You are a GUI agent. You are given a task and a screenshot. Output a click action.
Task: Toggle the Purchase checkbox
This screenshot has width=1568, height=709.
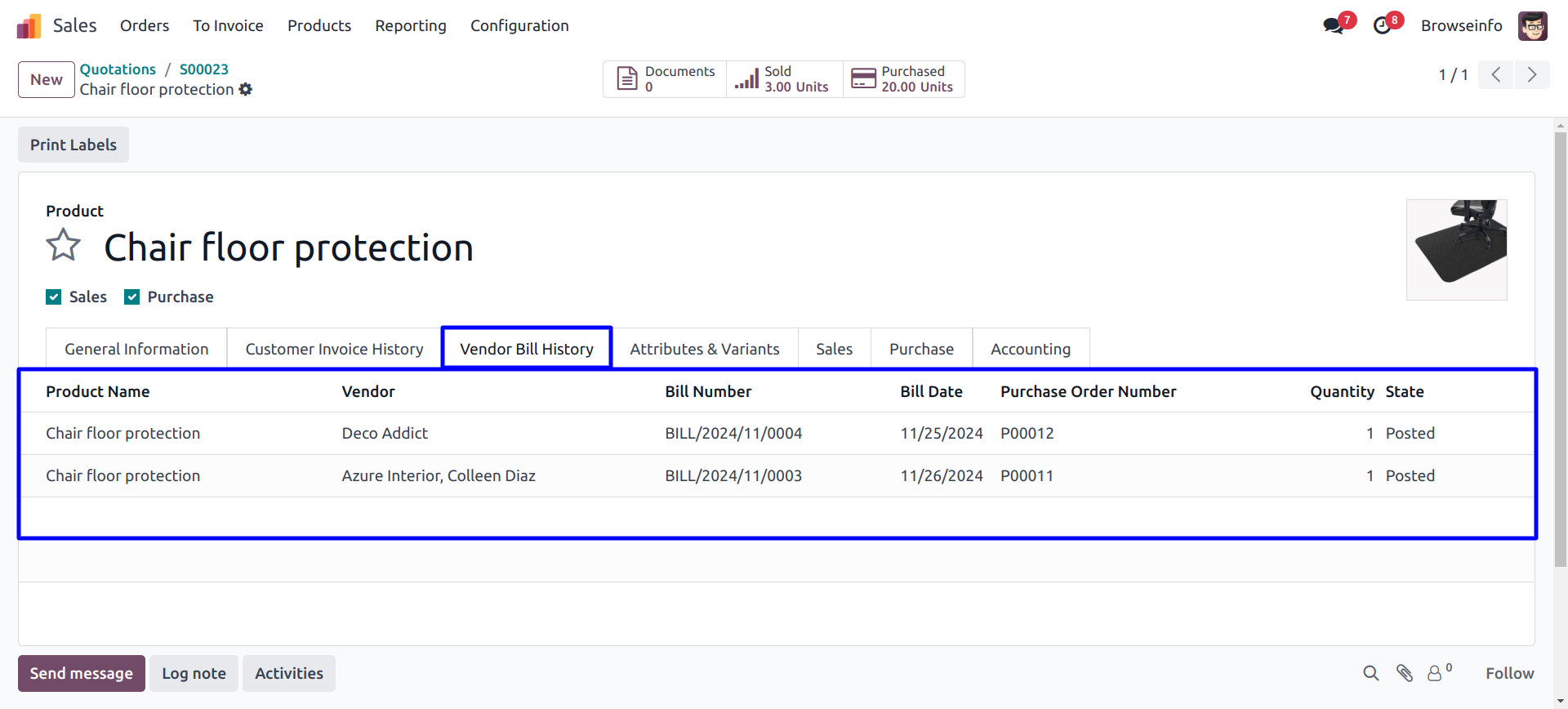[x=132, y=297]
